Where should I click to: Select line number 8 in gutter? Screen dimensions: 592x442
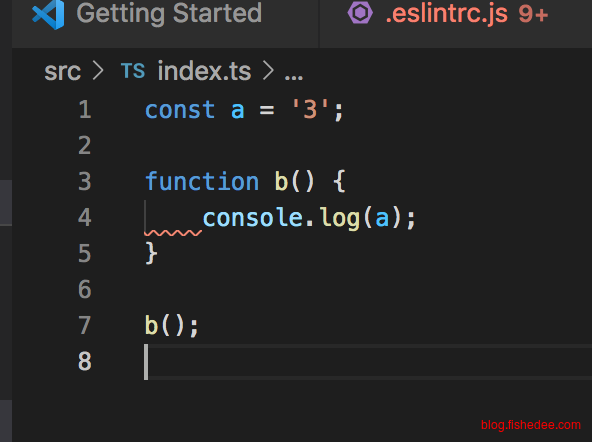(x=85, y=361)
